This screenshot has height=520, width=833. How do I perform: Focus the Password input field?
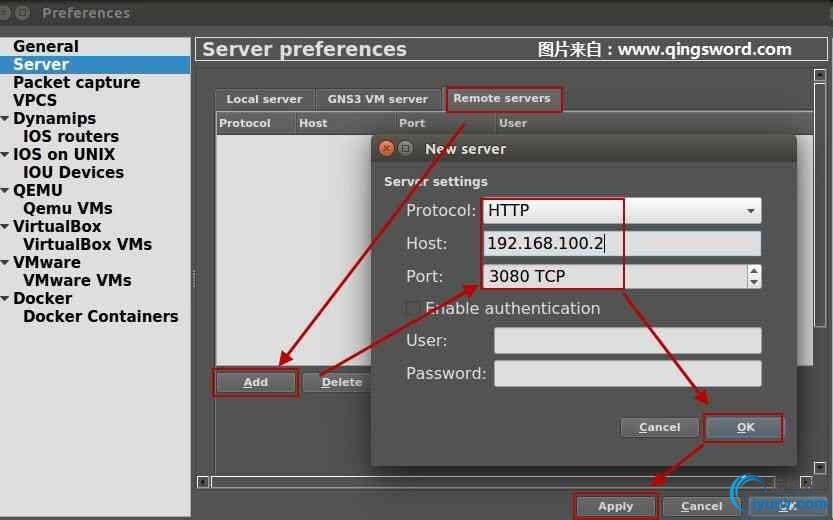[x=627, y=374]
